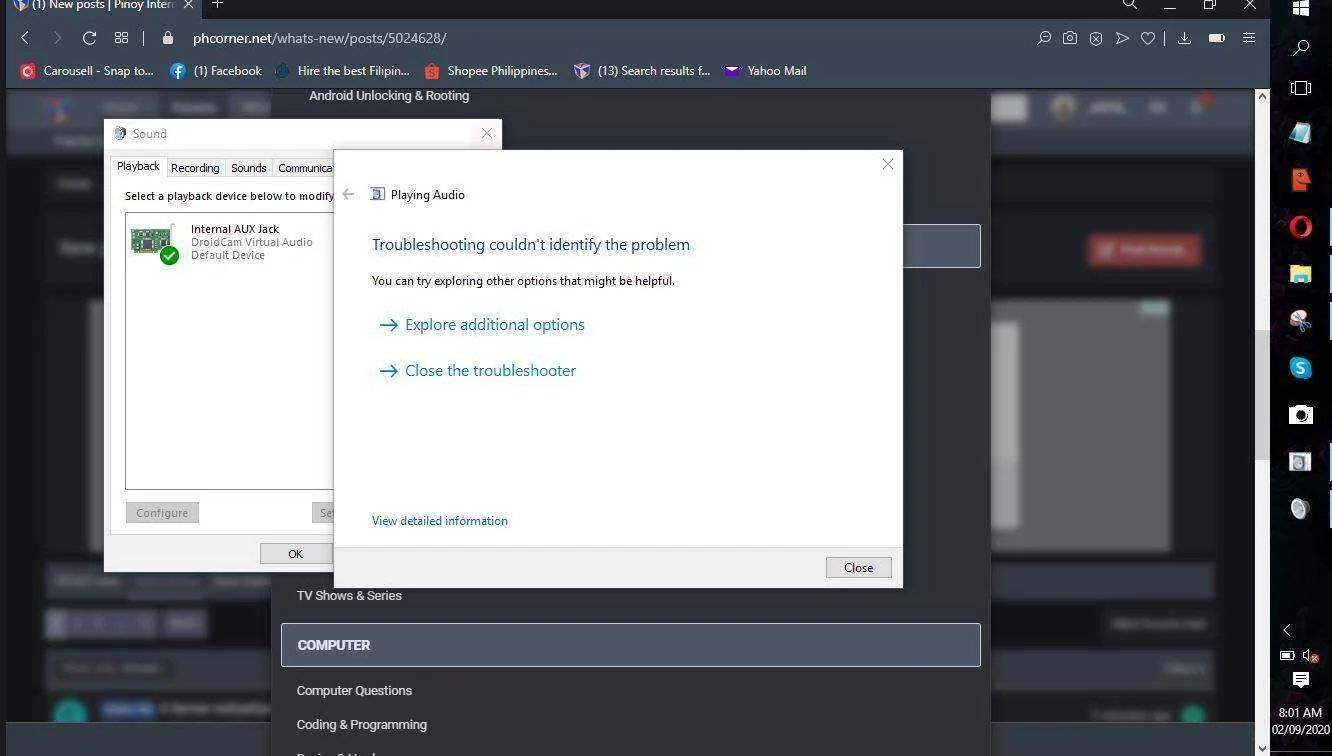Click the COMPUTER category header
Viewport: 1332px width, 756px height.
(631, 645)
